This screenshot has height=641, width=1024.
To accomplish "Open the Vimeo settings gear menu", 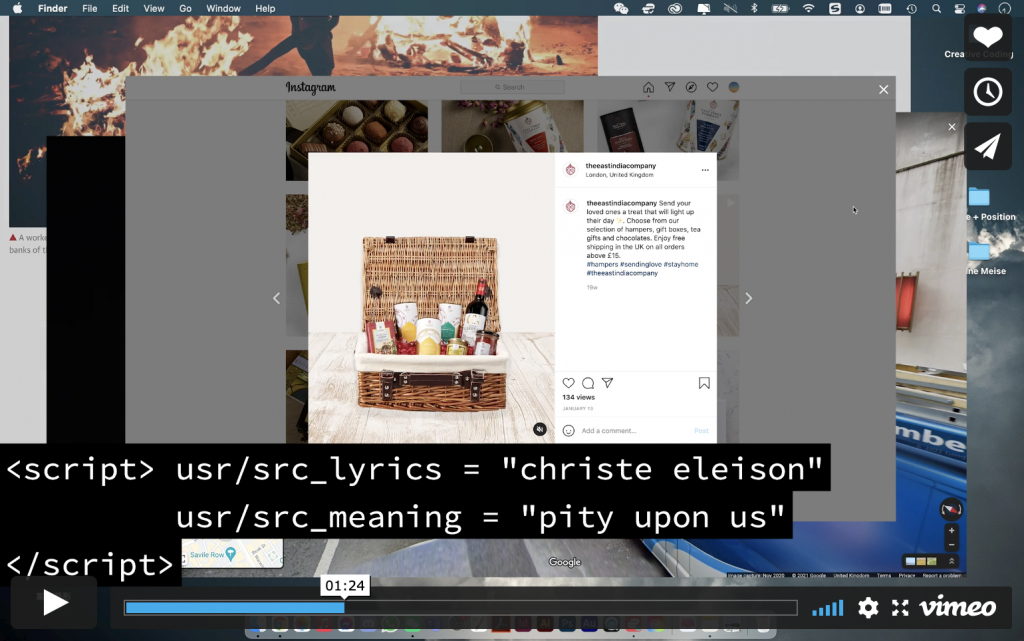I will (x=868, y=608).
